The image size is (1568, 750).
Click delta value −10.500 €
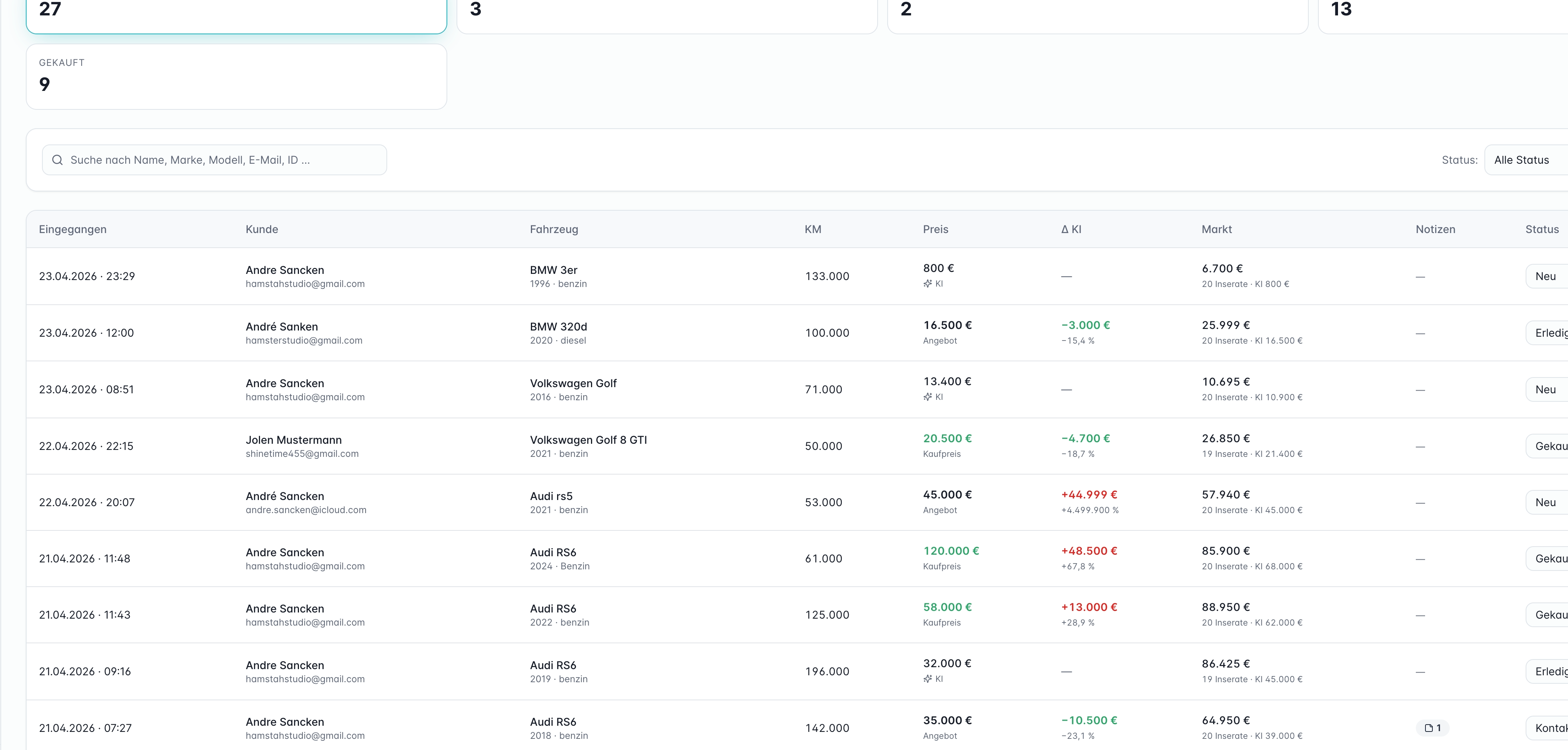coord(1089,720)
